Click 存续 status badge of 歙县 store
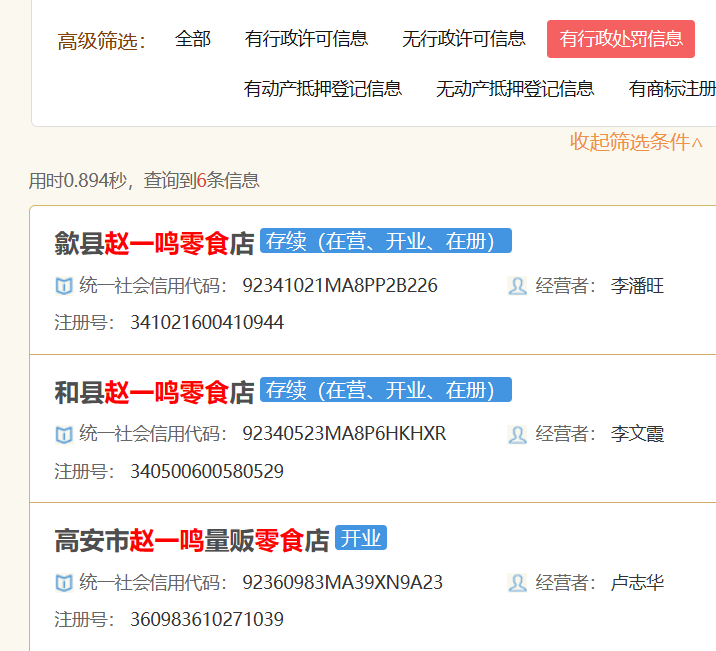This screenshot has width=716, height=651. click(385, 241)
